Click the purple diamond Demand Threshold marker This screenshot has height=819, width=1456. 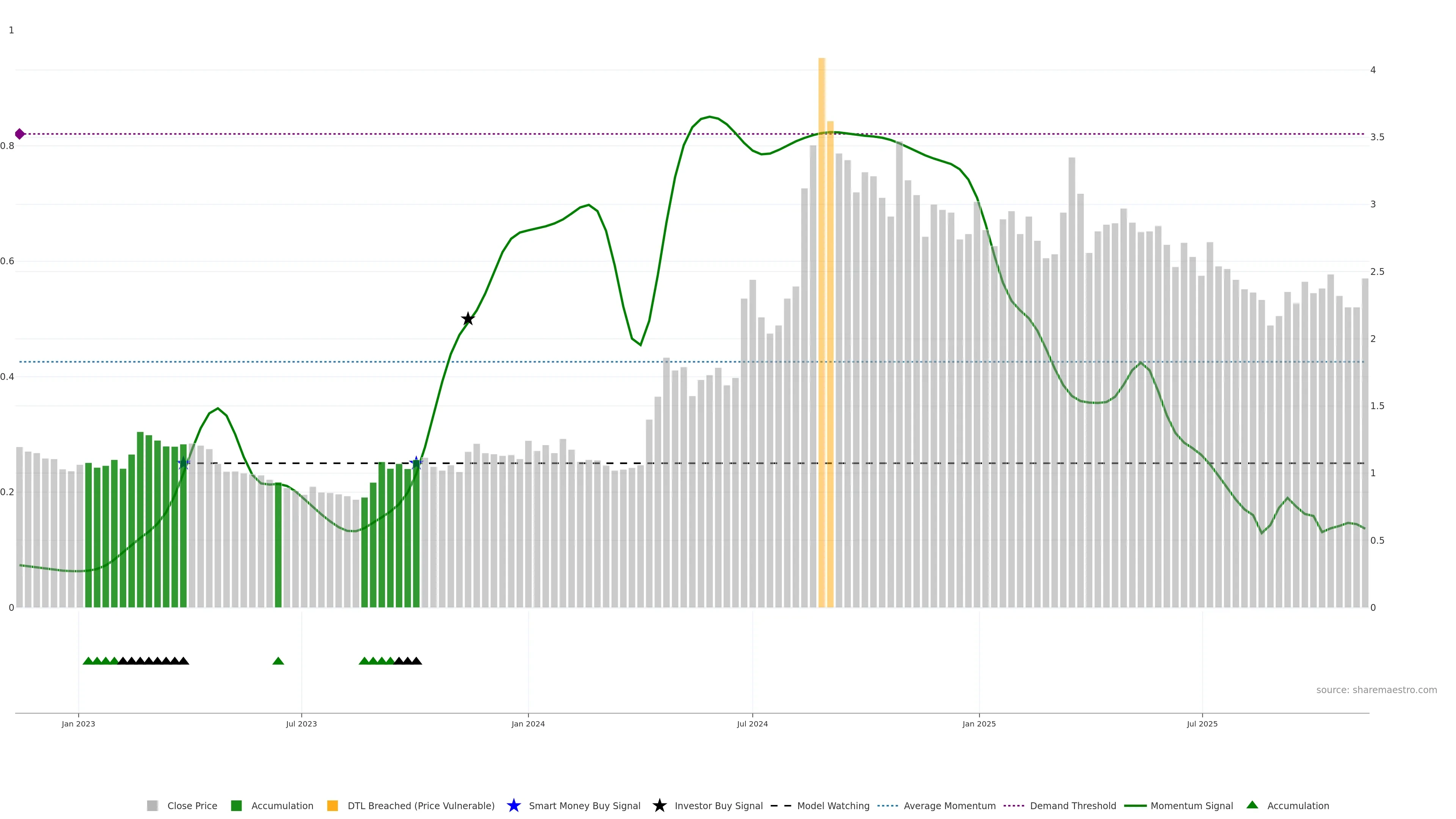(x=20, y=134)
